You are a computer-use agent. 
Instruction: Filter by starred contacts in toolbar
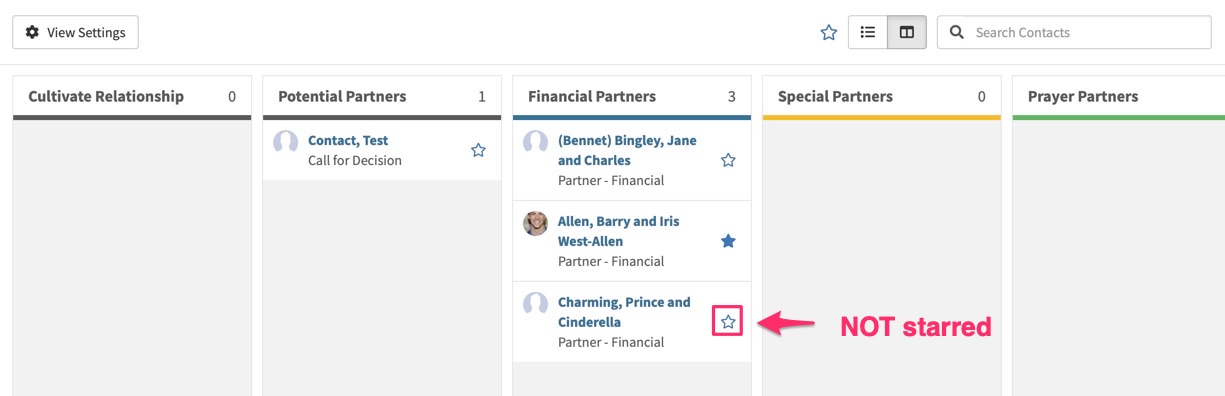click(828, 32)
